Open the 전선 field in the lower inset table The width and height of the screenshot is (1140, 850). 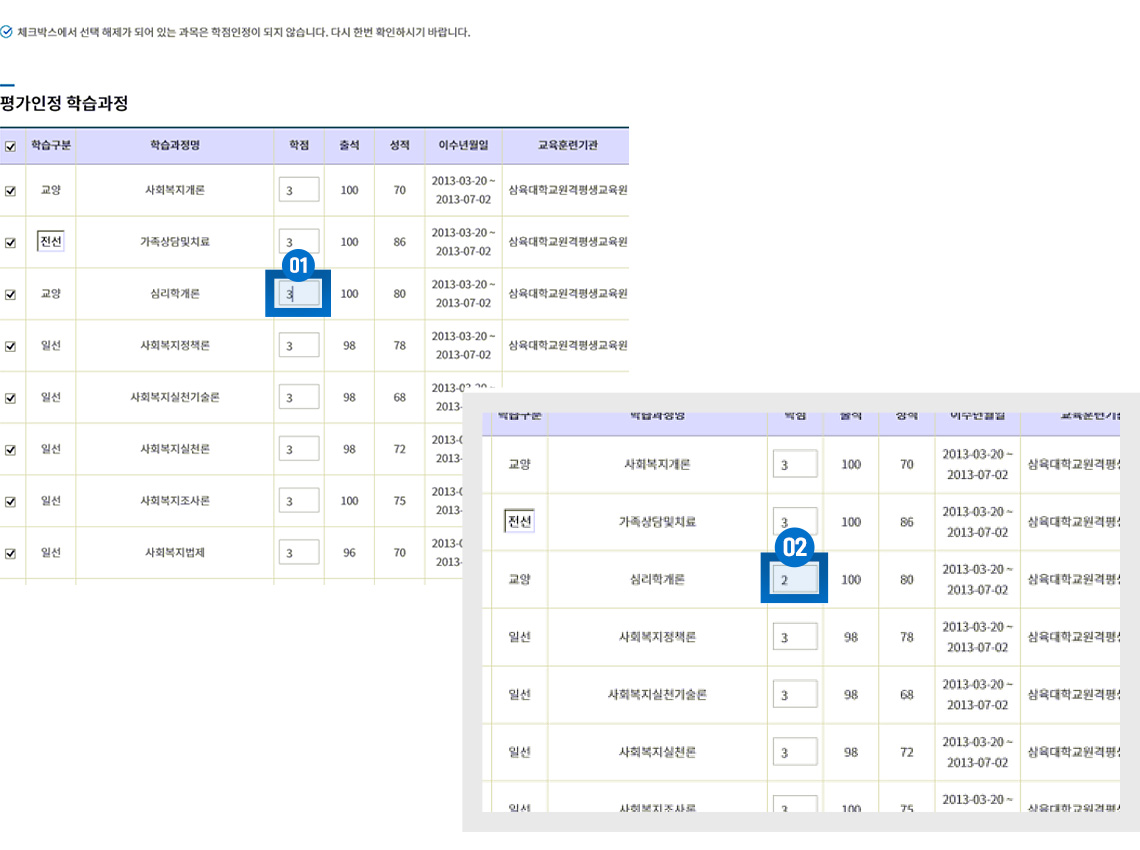pos(519,522)
